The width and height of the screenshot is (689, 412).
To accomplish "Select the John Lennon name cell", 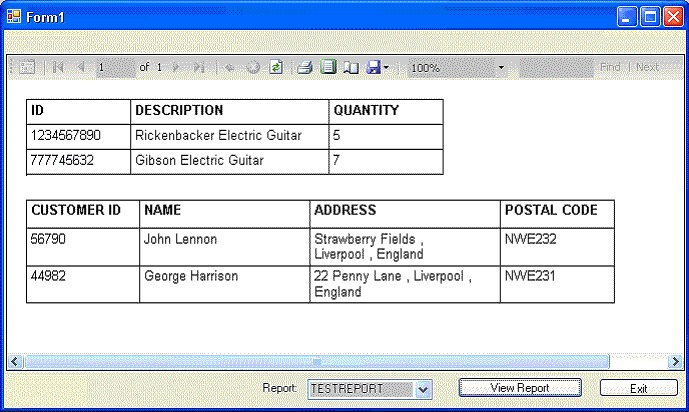I will click(x=225, y=247).
